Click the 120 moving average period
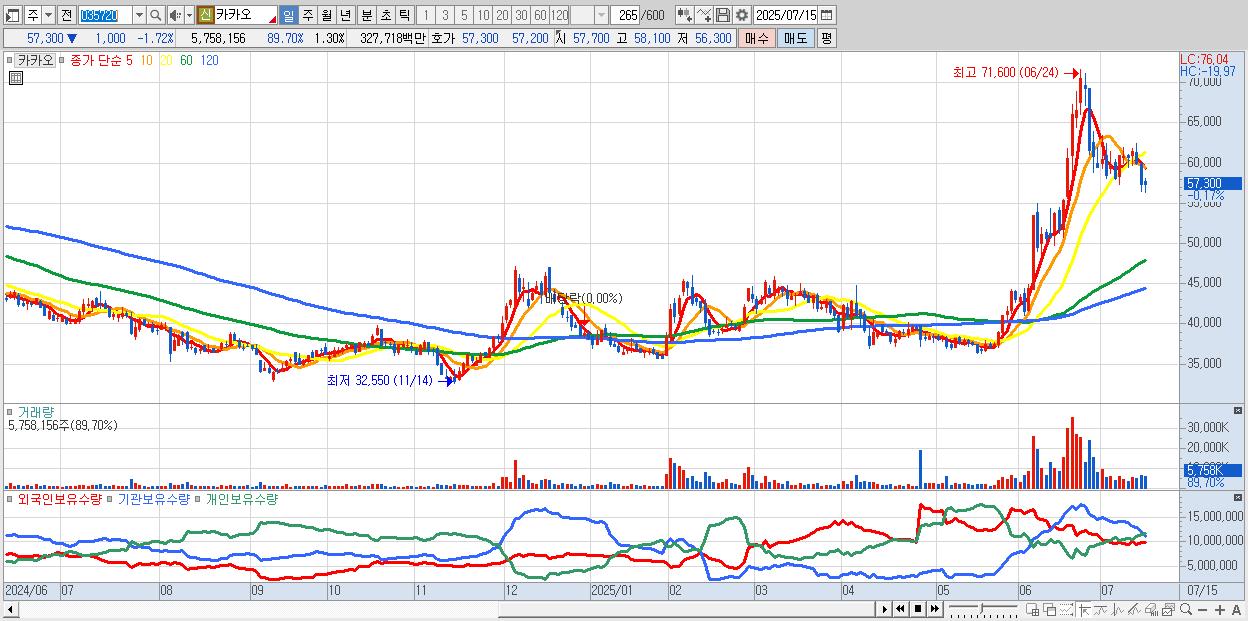 [210, 60]
